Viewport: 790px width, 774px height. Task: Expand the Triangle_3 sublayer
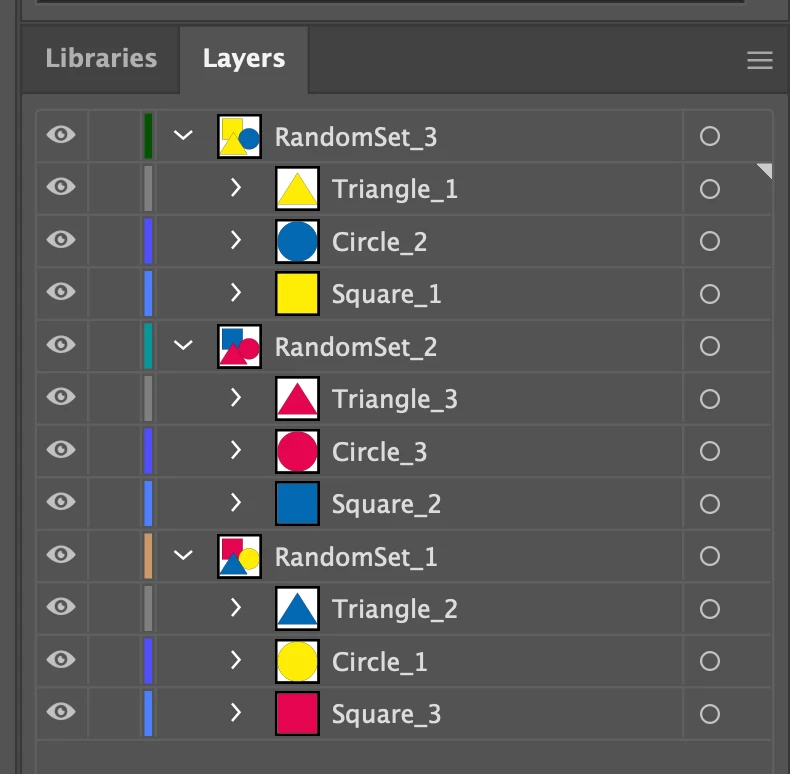[x=235, y=398]
